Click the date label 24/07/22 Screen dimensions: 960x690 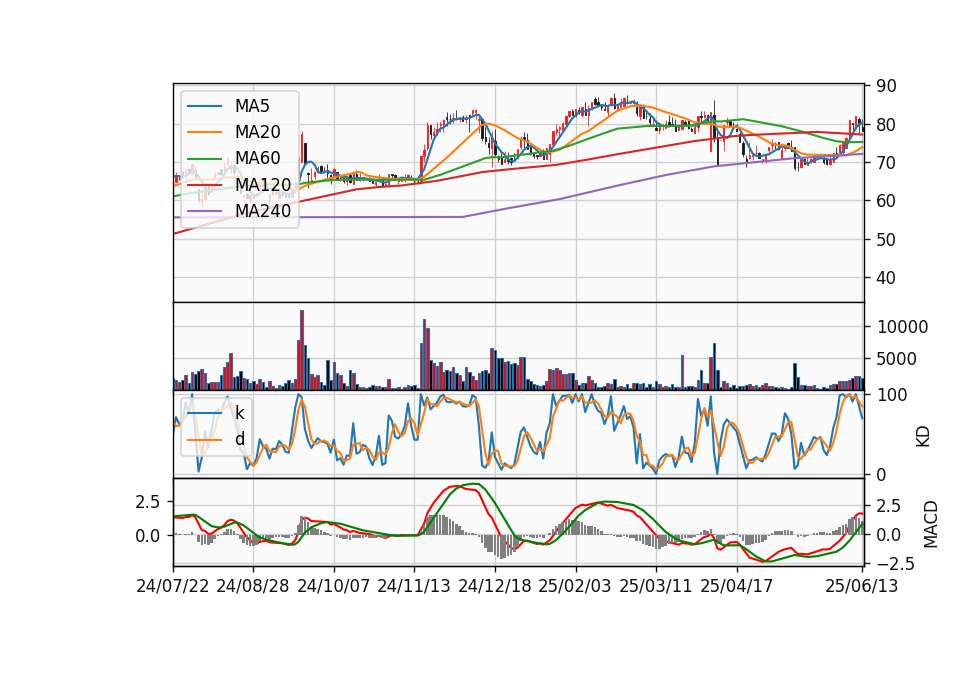click(x=173, y=586)
